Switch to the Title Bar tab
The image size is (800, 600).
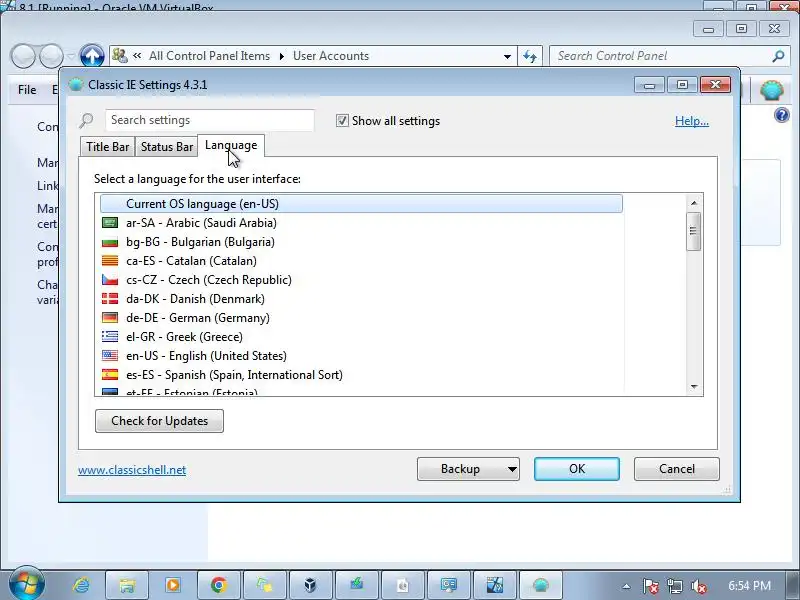tap(108, 147)
